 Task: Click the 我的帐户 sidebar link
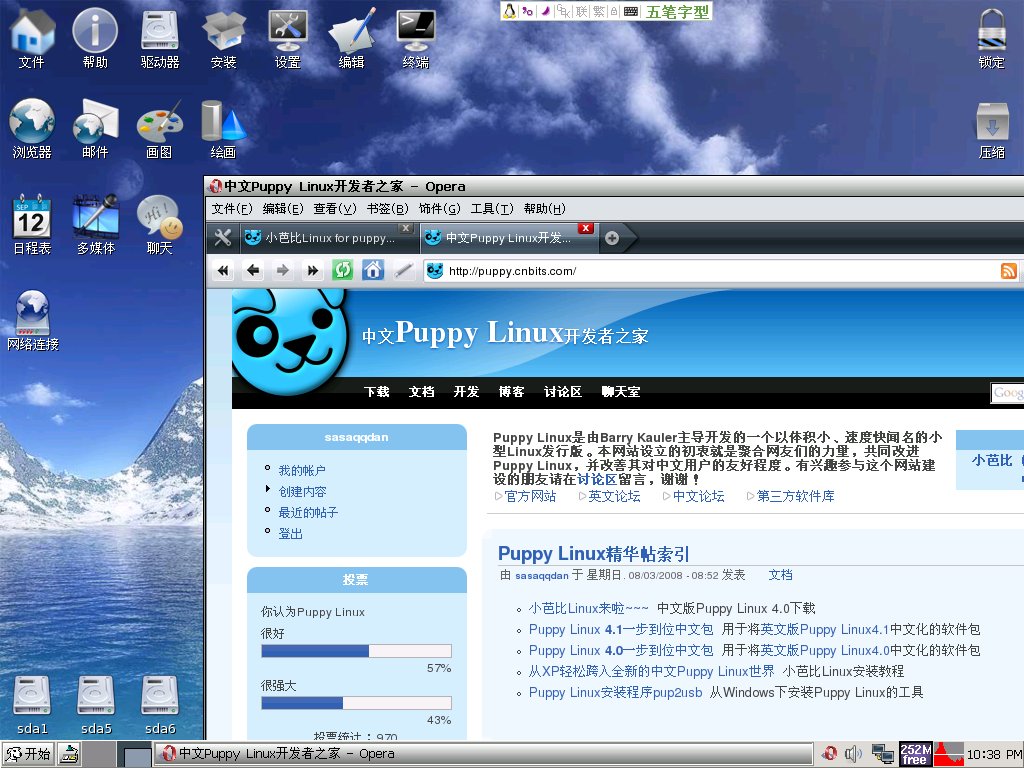[x=302, y=470]
